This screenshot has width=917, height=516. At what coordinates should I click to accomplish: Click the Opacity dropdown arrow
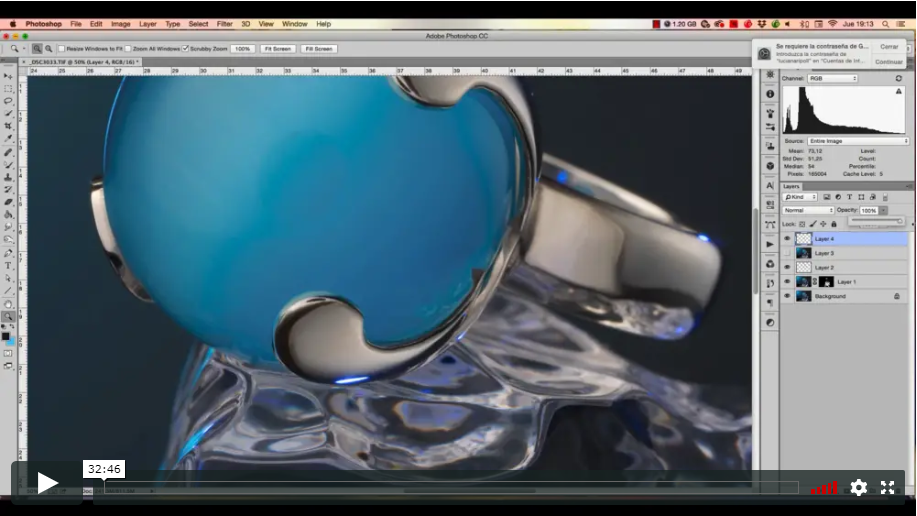click(883, 211)
